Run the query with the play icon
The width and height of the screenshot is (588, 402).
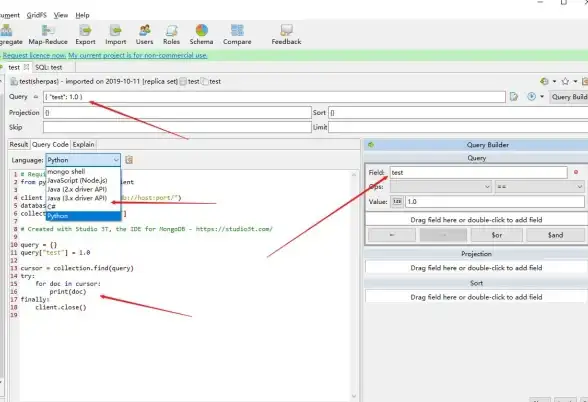(x=531, y=97)
